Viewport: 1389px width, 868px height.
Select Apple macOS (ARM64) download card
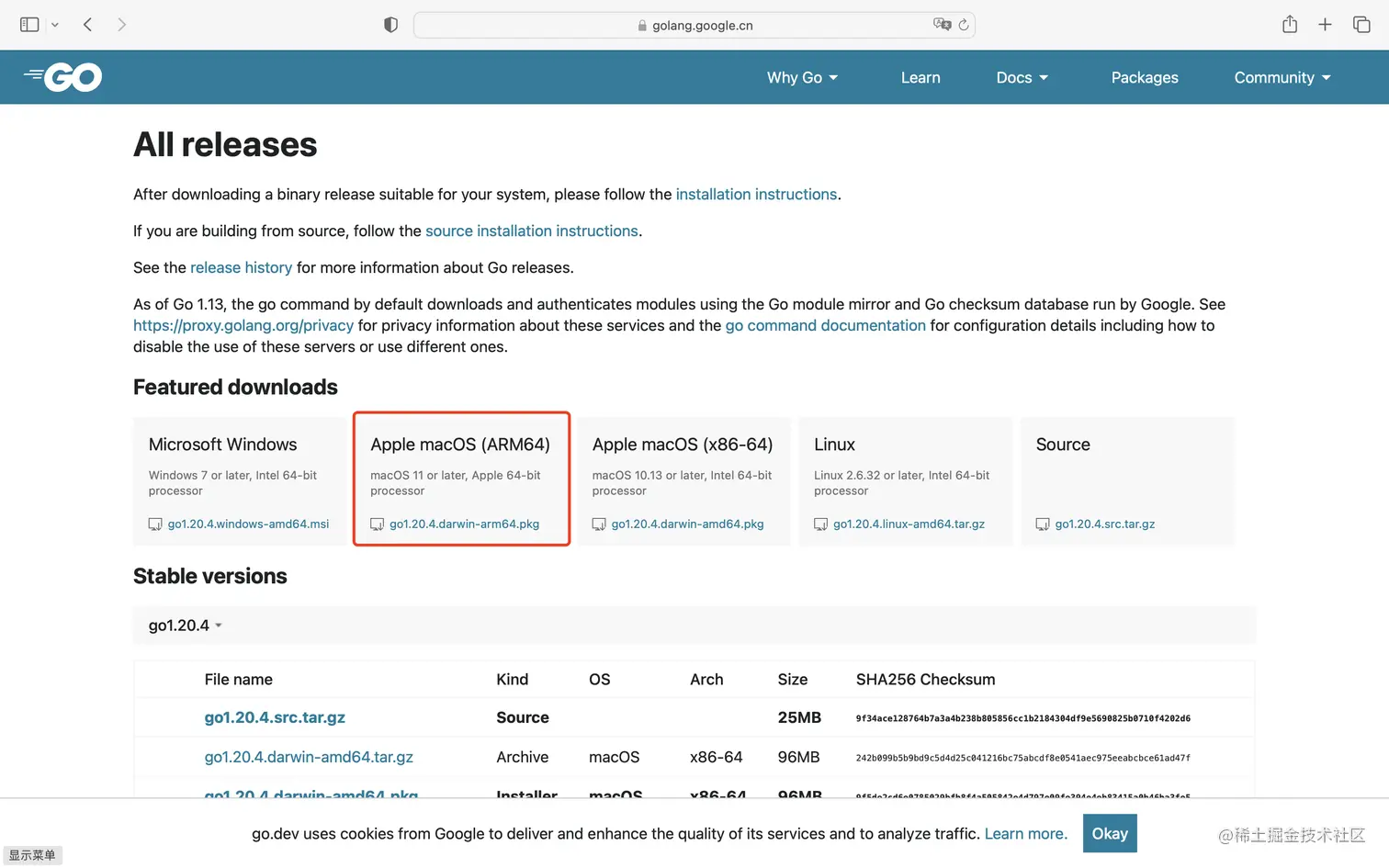pos(461,479)
